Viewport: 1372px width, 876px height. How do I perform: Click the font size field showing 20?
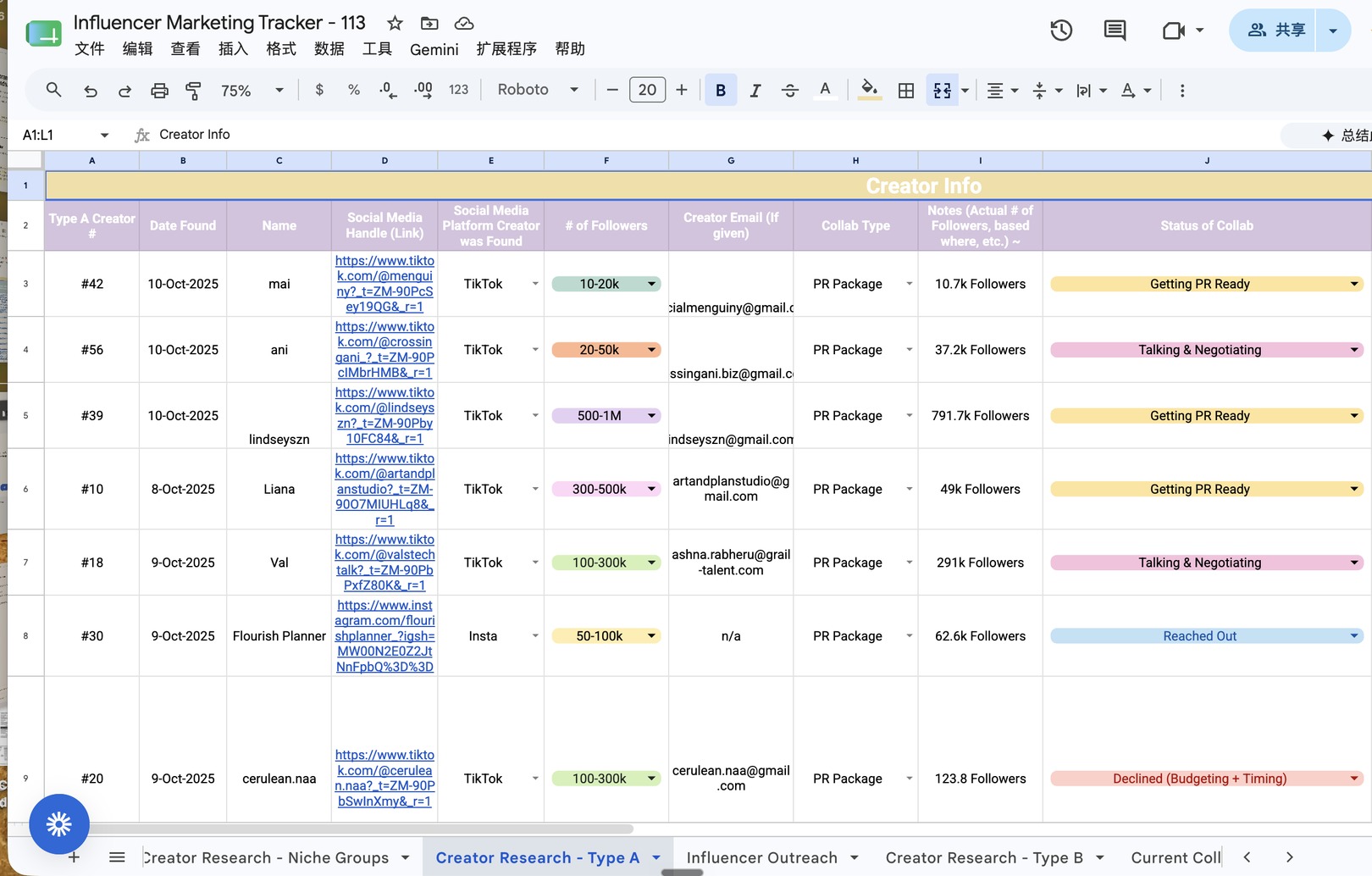[x=647, y=90]
